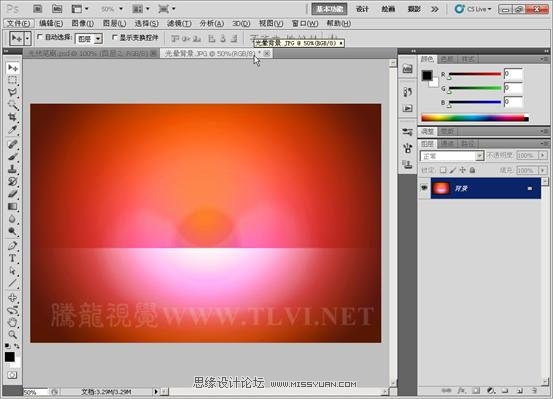553x399 pixels.
Task: Select the Horizontal Type tool
Action: pyautogui.click(x=13, y=258)
